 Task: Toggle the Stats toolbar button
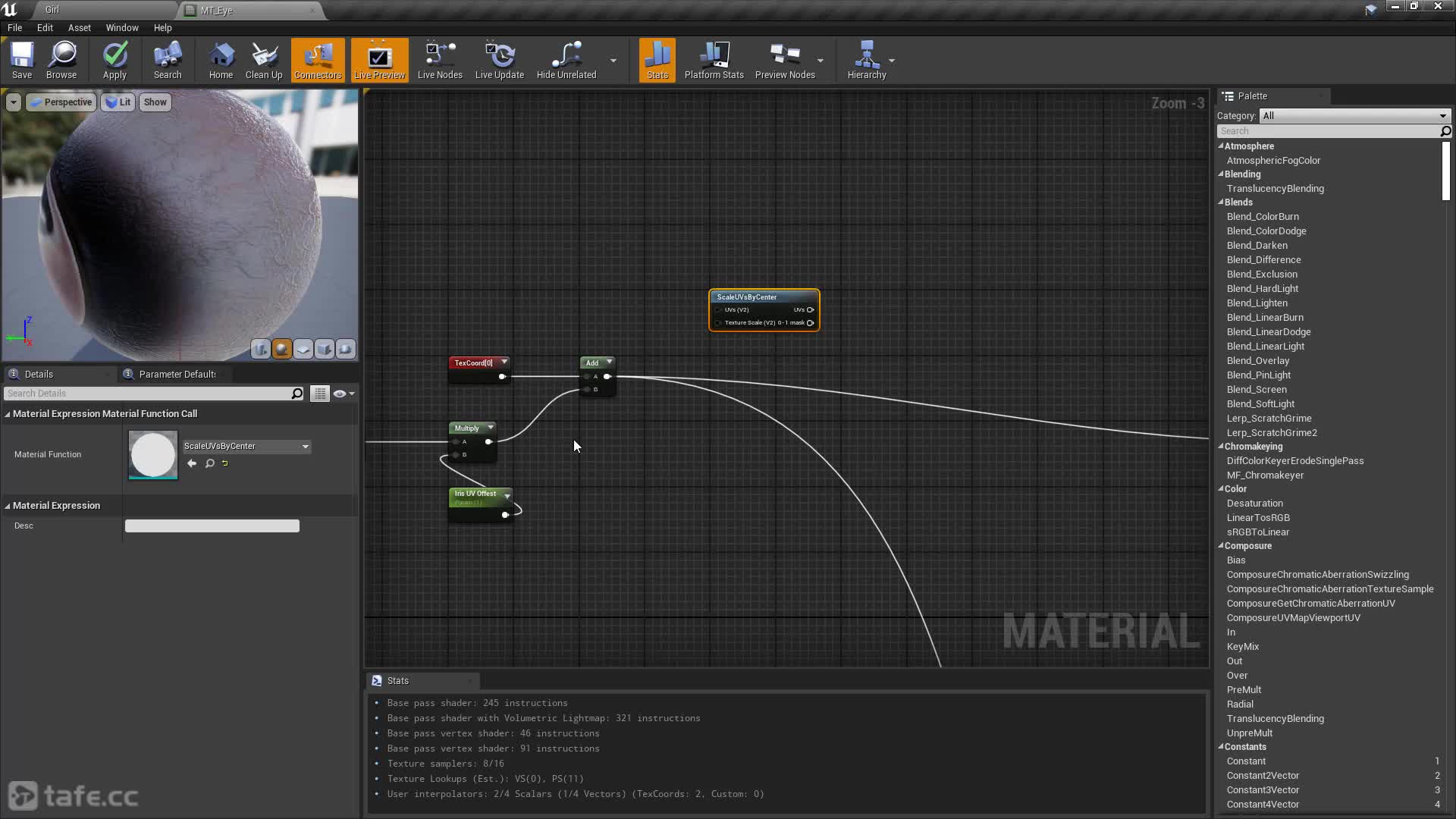pos(657,59)
